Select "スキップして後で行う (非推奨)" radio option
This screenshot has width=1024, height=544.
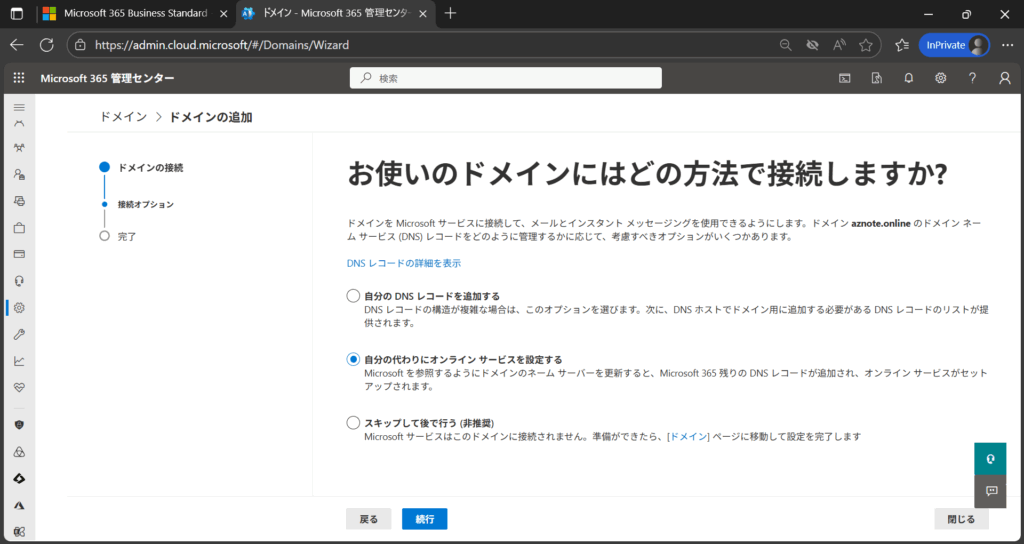click(352, 423)
